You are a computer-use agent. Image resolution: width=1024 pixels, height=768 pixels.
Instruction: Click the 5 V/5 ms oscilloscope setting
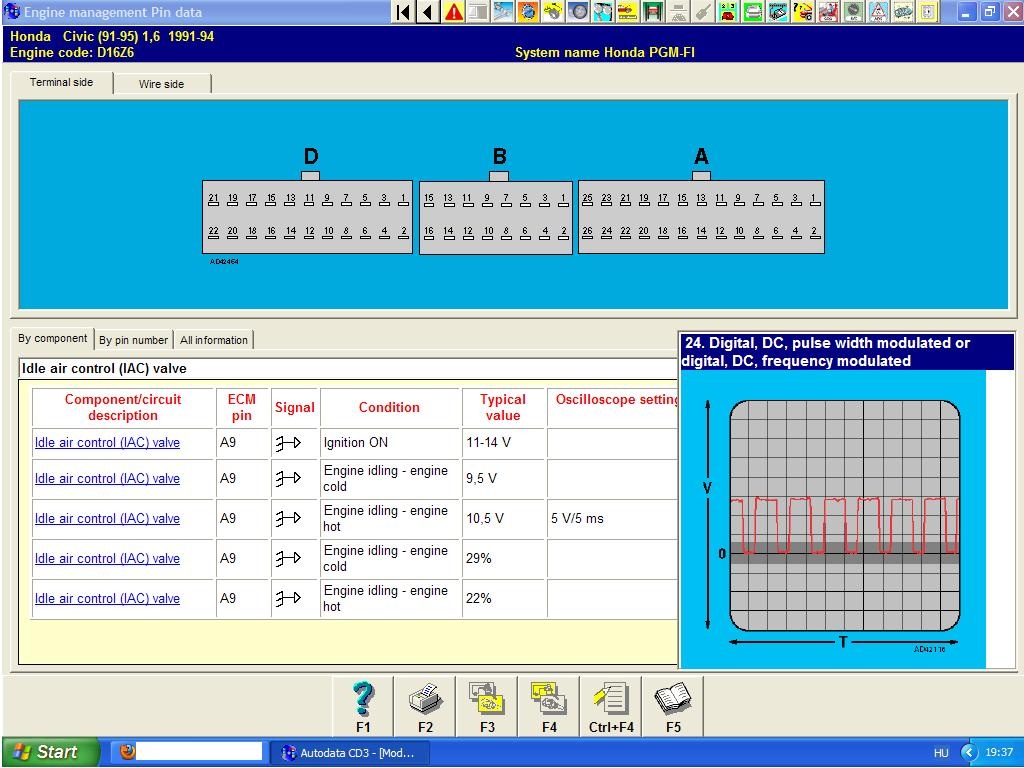click(x=577, y=519)
